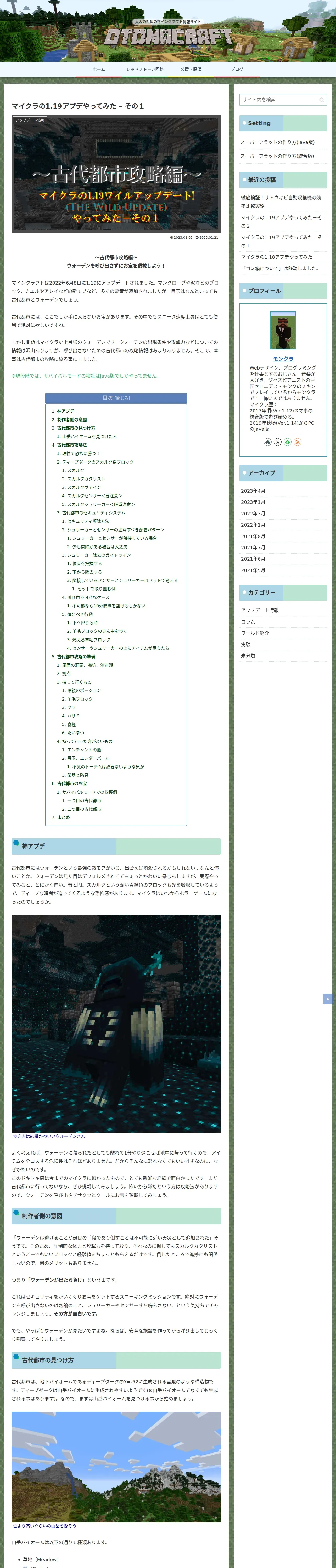Jump to 慎むべき行動 in contents
Viewport: 336px width, 1568px height.
80,615
